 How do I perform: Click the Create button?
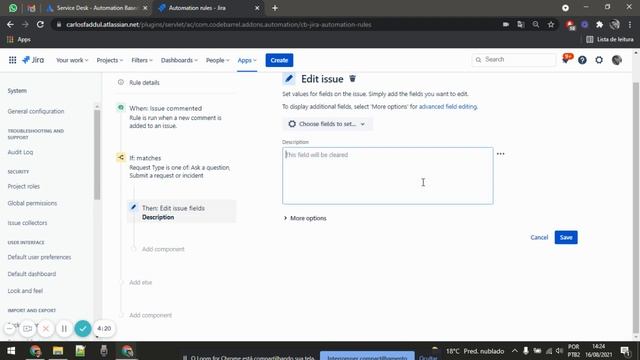[x=279, y=60]
